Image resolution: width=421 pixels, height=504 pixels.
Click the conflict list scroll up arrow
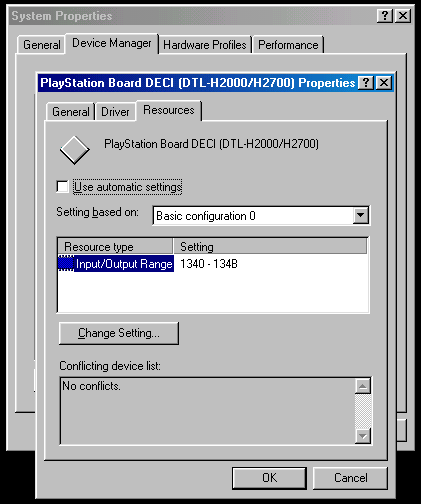pyautogui.click(x=363, y=386)
